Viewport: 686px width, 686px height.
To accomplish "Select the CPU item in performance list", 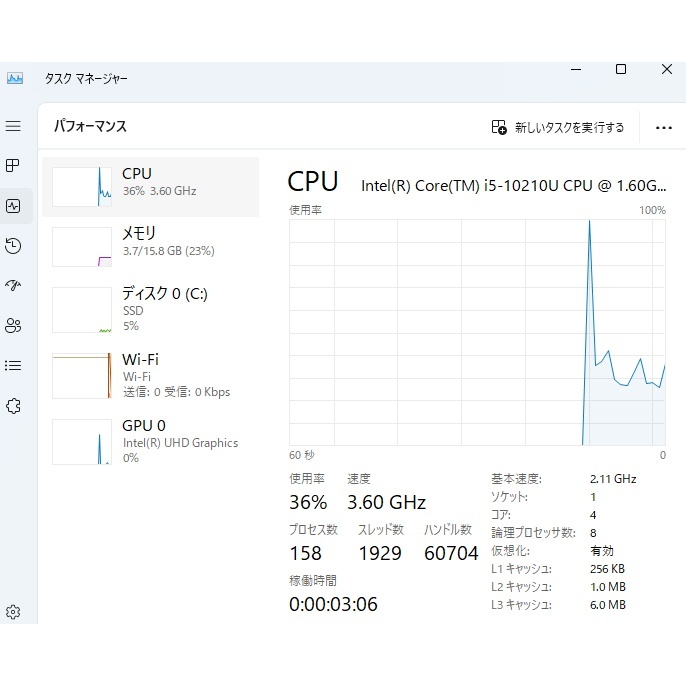I will point(150,187).
